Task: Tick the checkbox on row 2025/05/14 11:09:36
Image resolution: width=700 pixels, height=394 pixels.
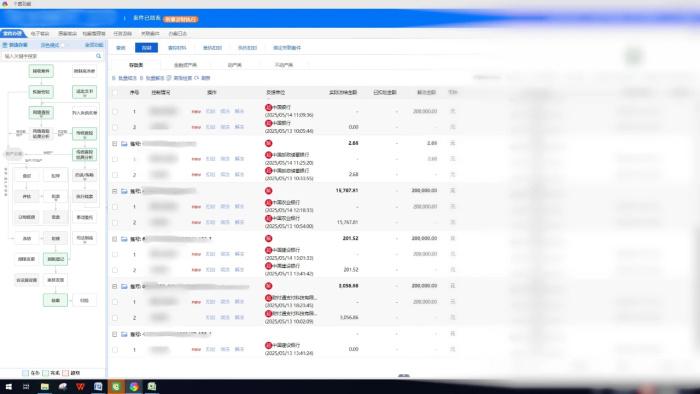Action: pos(115,112)
